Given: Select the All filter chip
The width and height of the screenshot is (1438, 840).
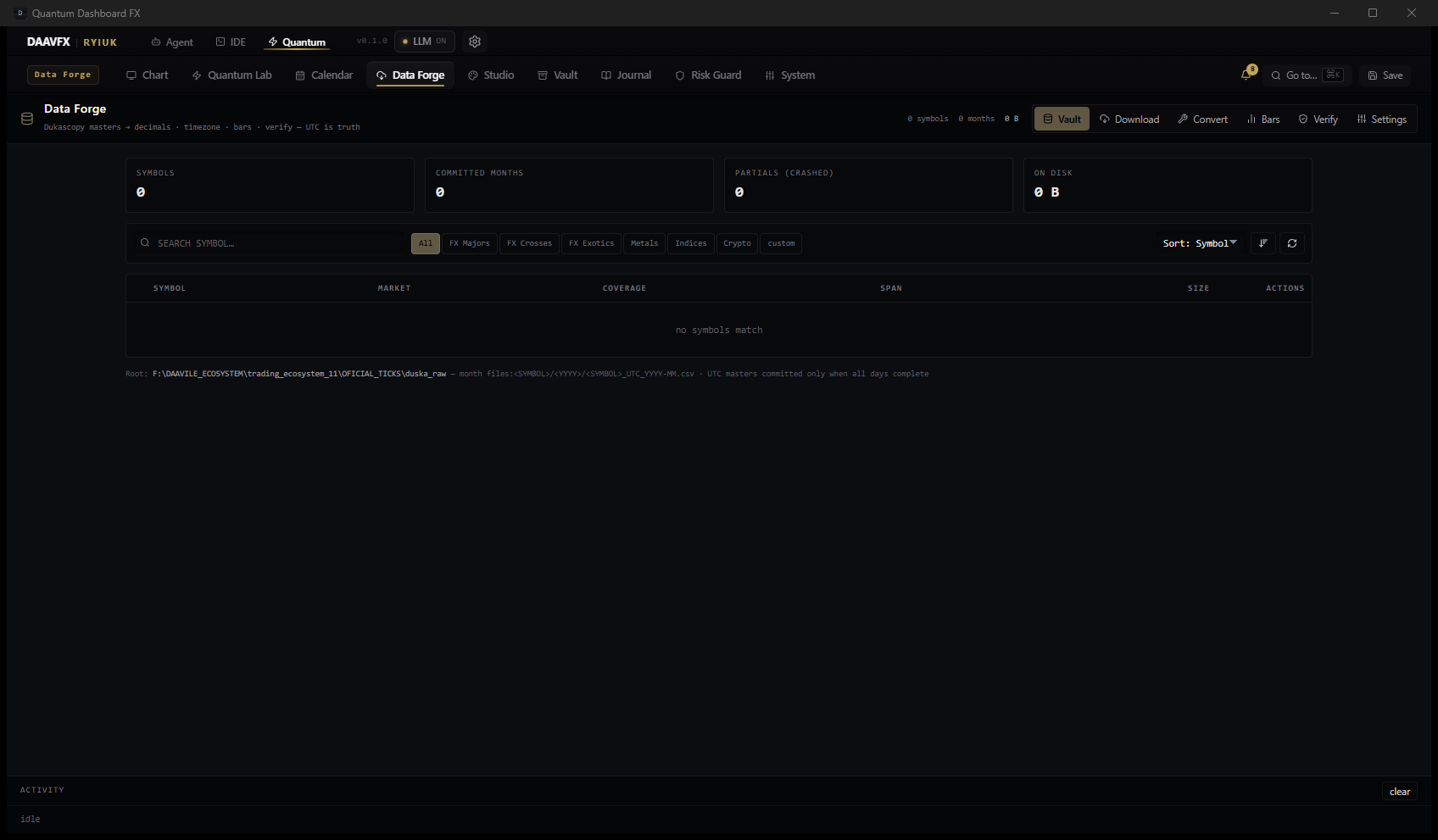Looking at the screenshot, I should [x=426, y=243].
